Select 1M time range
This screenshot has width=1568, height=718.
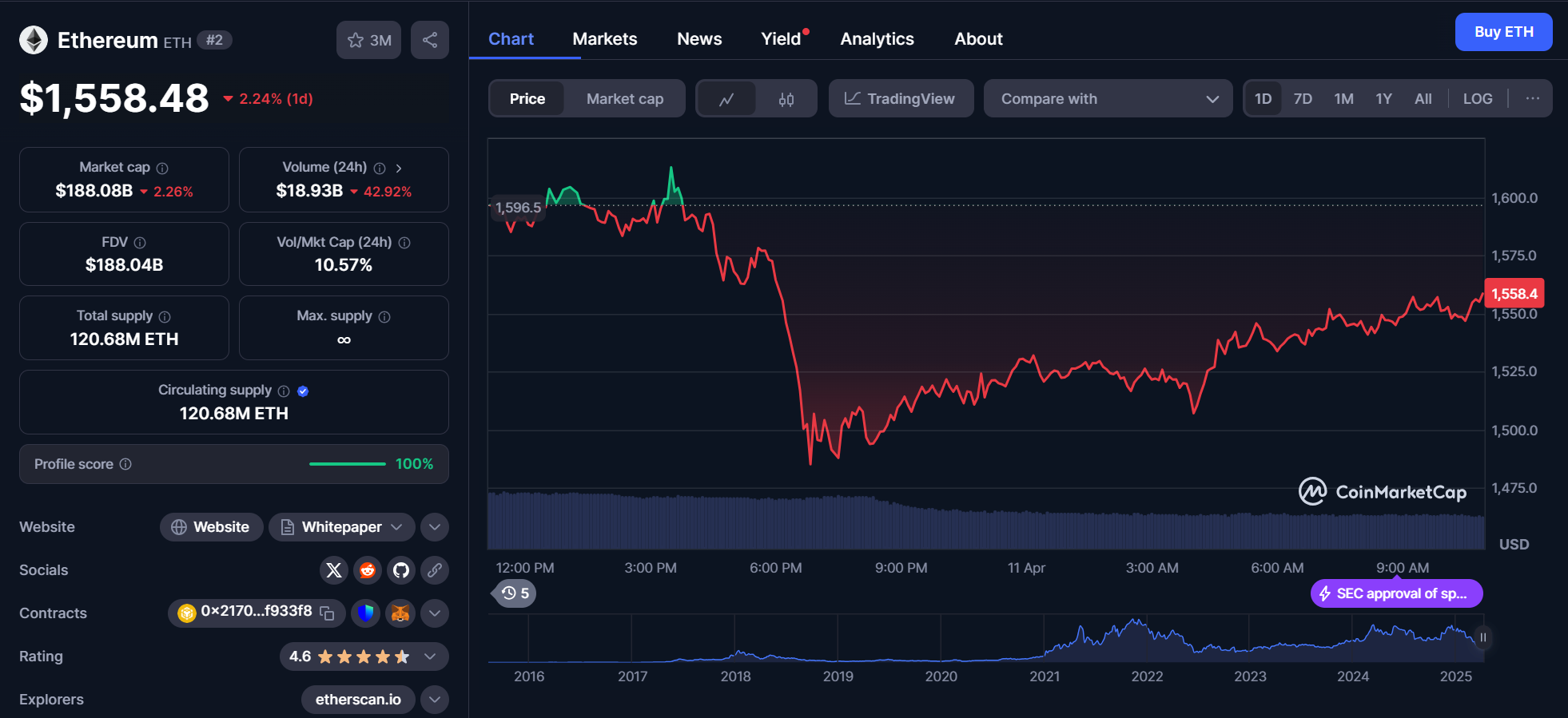1343,99
